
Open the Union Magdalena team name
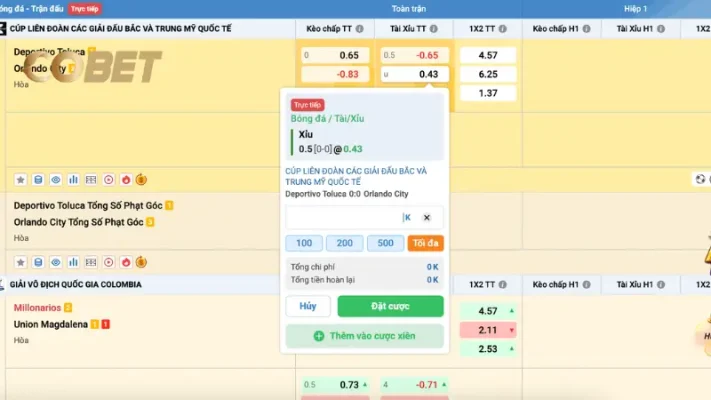pos(50,324)
